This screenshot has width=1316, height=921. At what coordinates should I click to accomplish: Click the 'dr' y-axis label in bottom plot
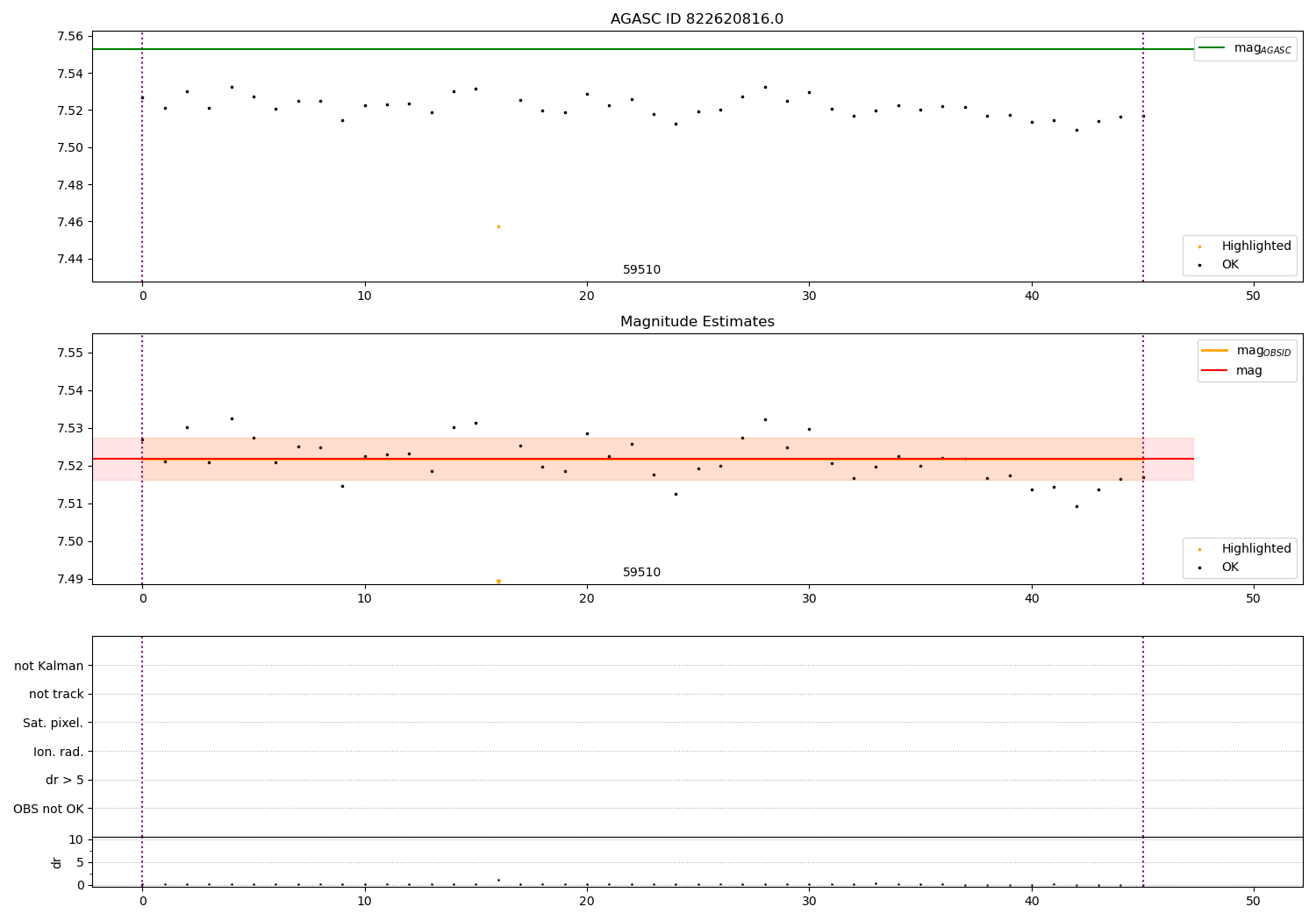(x=57, y=862)
